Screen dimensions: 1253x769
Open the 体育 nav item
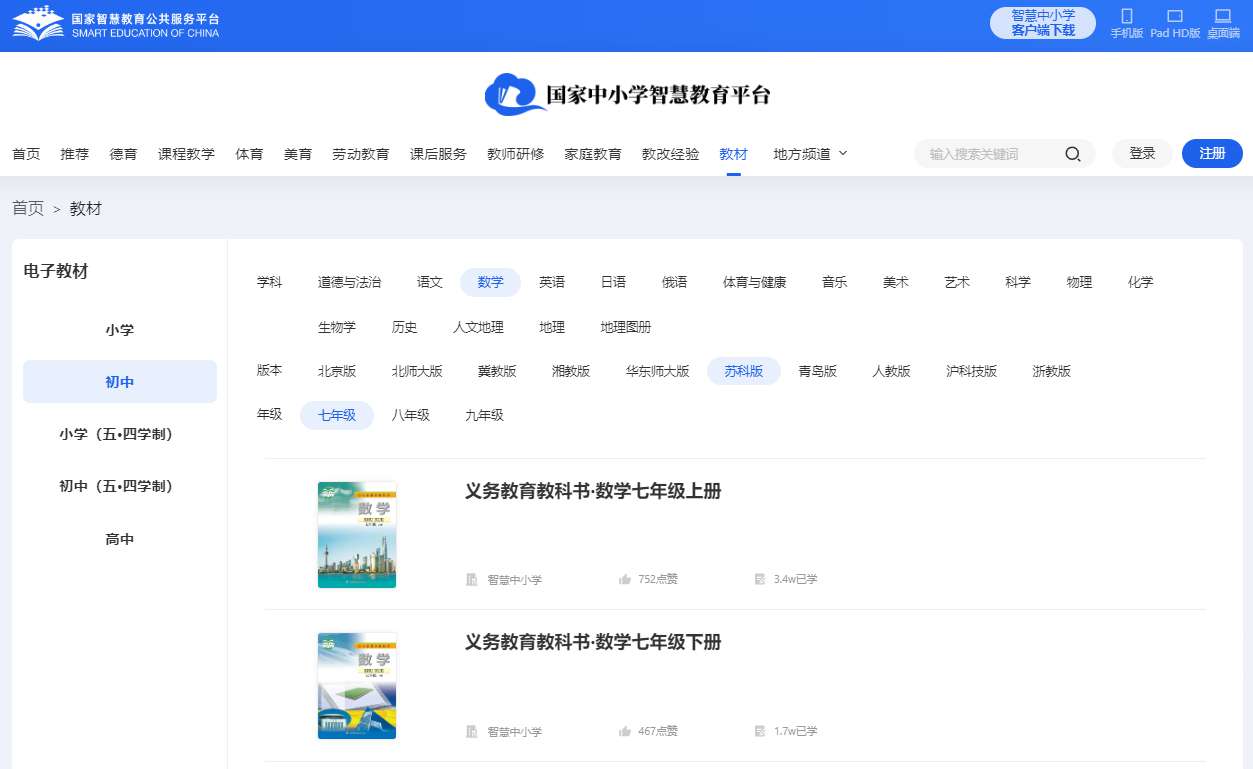click(x=249, y=154)
